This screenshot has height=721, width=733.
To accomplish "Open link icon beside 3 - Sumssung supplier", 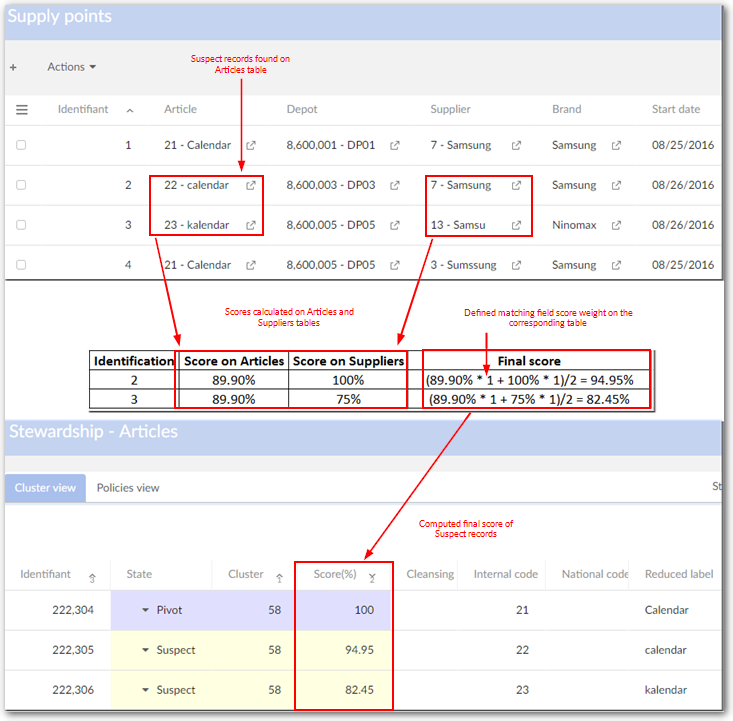I will (516, 266).
